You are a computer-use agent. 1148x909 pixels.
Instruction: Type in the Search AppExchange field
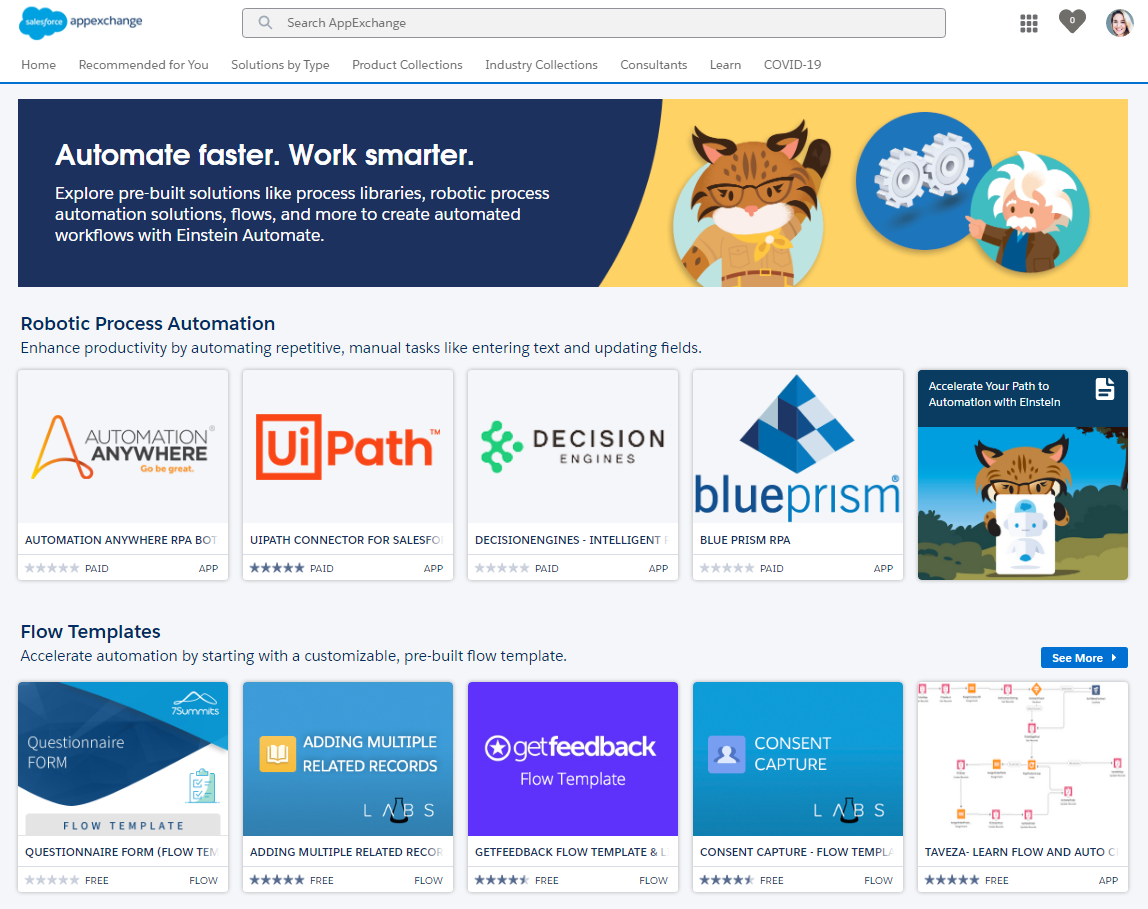[x=600, y=23]
